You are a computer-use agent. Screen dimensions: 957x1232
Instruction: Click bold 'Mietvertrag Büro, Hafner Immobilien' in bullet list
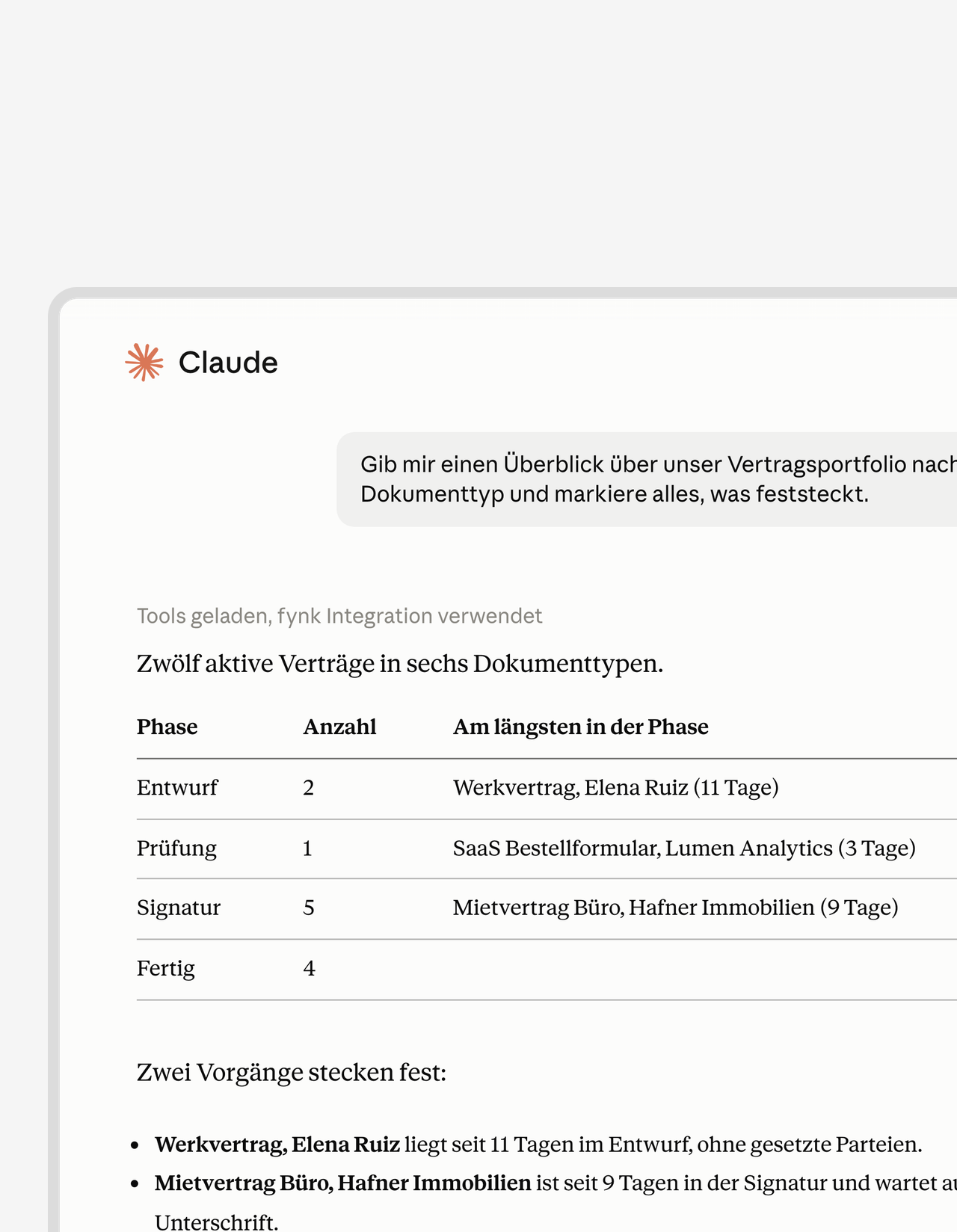(x=343, y=1183)
